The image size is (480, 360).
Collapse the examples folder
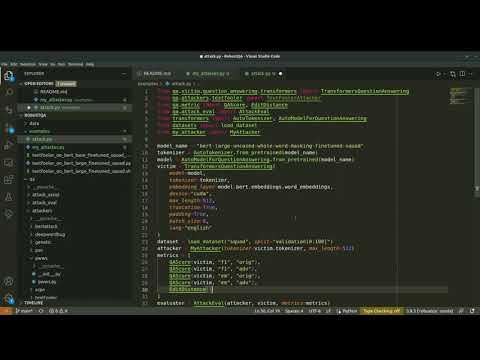point(39,131)
